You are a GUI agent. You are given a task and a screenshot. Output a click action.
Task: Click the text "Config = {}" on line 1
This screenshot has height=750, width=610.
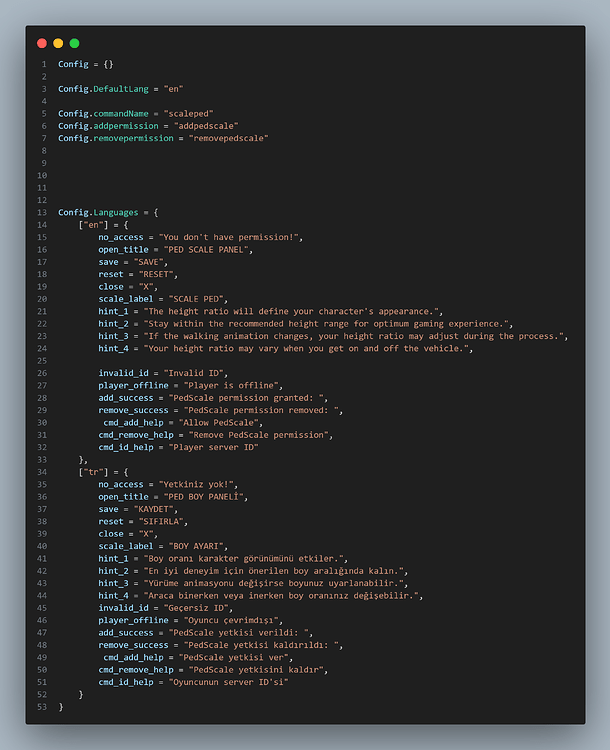(86, 64)
